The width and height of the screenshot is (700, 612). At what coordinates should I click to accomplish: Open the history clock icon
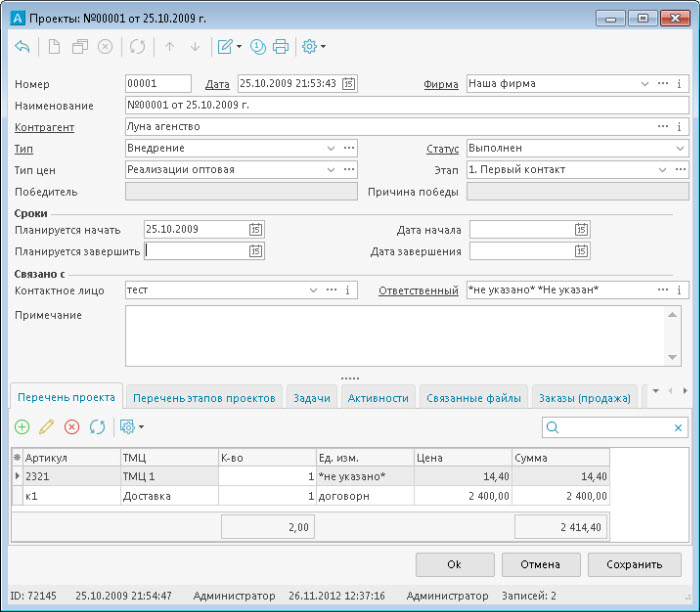click(x=258, y=47)
